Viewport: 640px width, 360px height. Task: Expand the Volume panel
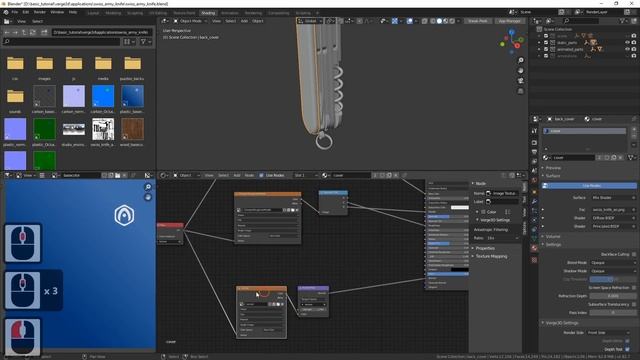point(553,236)
